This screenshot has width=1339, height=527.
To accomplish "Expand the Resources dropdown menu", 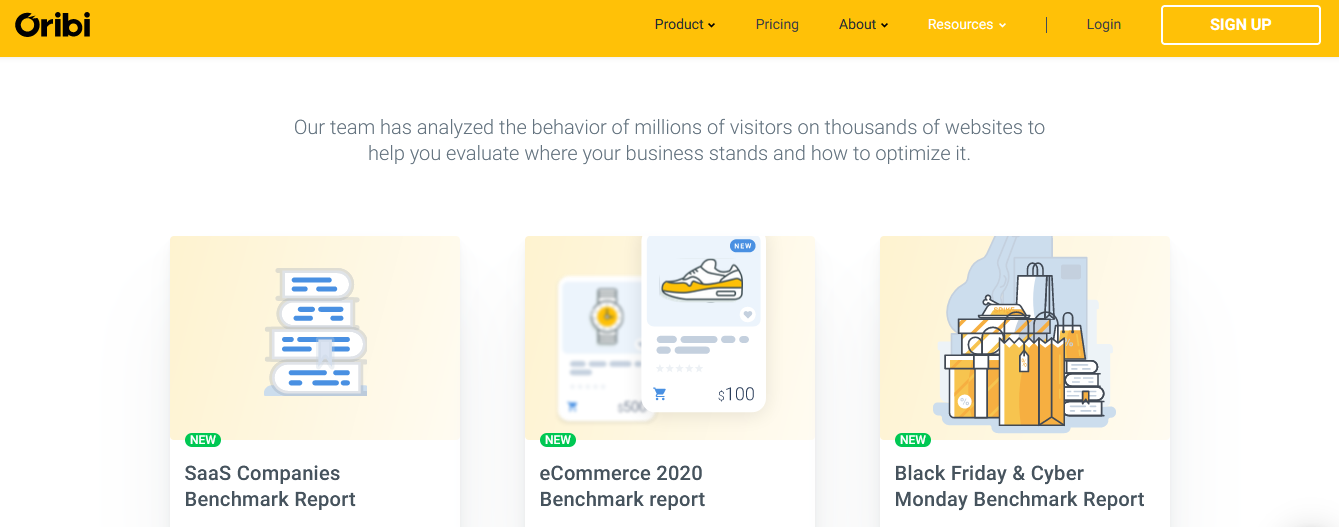I will [x=966, y=24].
